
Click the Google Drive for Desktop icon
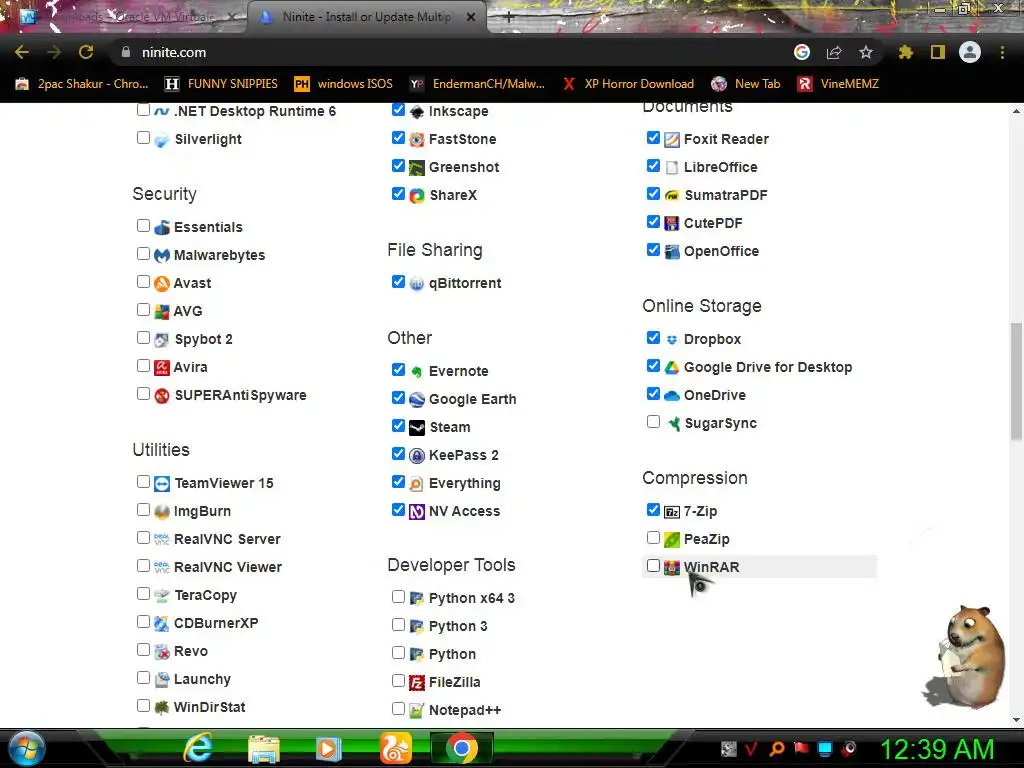tap(672, 368)
